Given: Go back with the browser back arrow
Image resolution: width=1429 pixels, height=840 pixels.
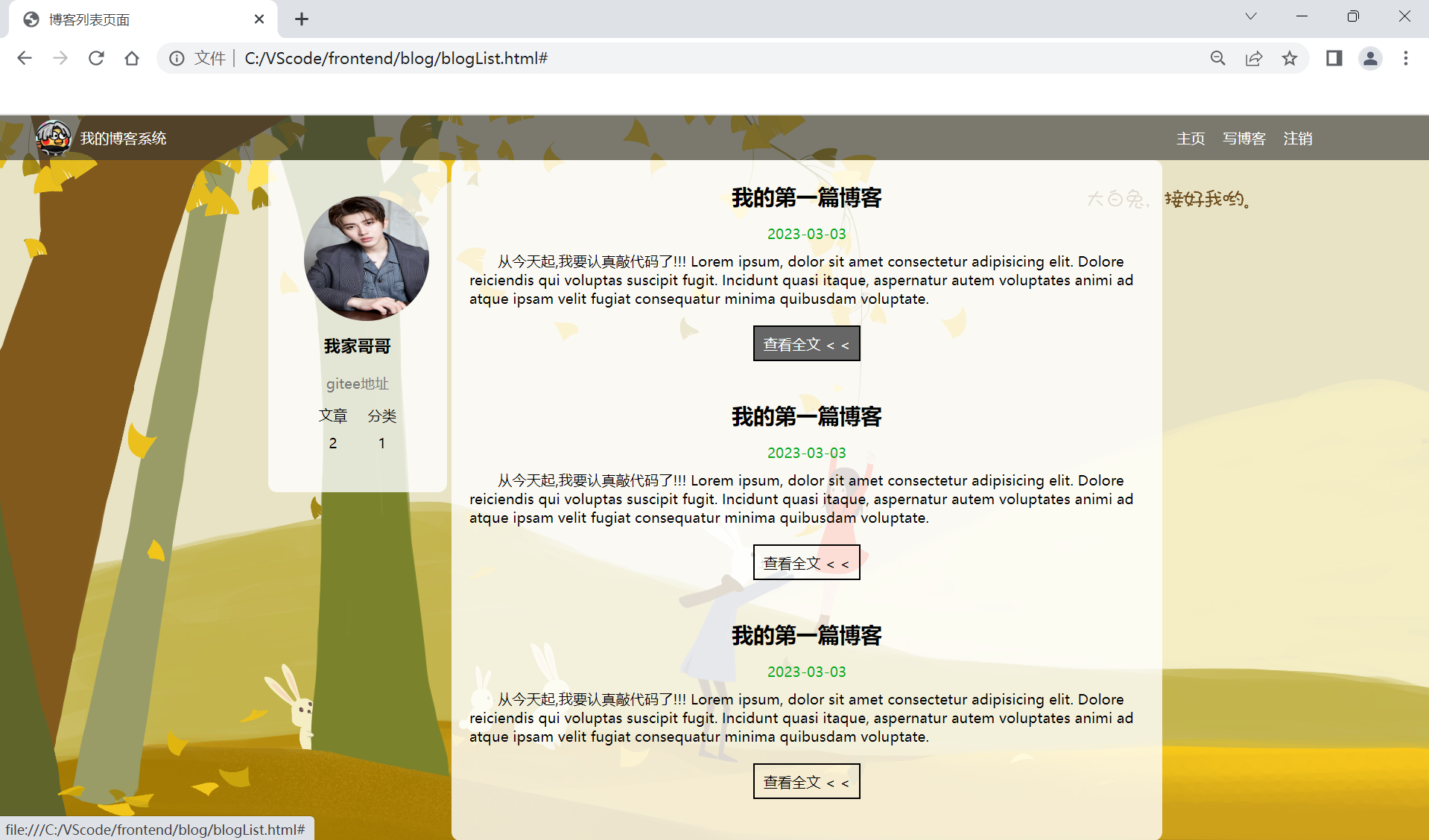Looking at the screenshot, I should pyautogui.click(x=25, y=58).
